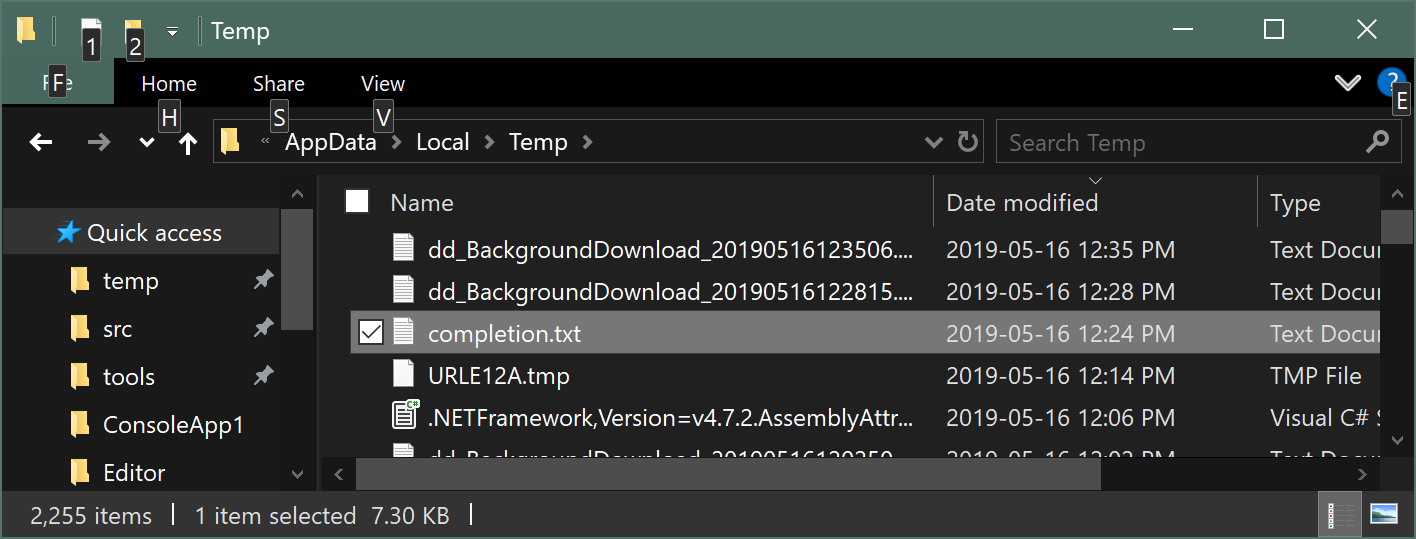
Task: Expand the ribbon with the chevron
Action: [1348, 82]
